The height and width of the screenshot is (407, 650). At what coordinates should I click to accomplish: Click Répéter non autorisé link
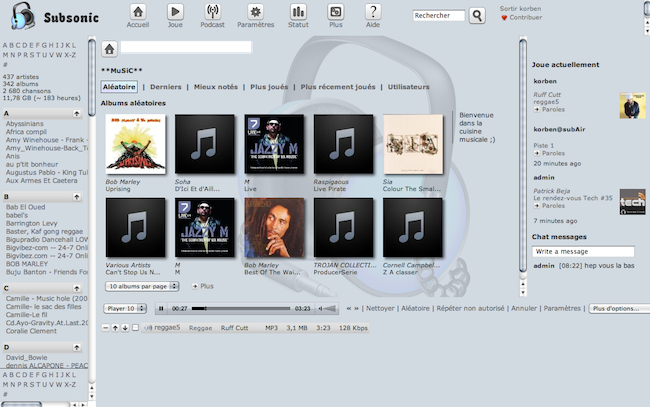click(471, 308)
